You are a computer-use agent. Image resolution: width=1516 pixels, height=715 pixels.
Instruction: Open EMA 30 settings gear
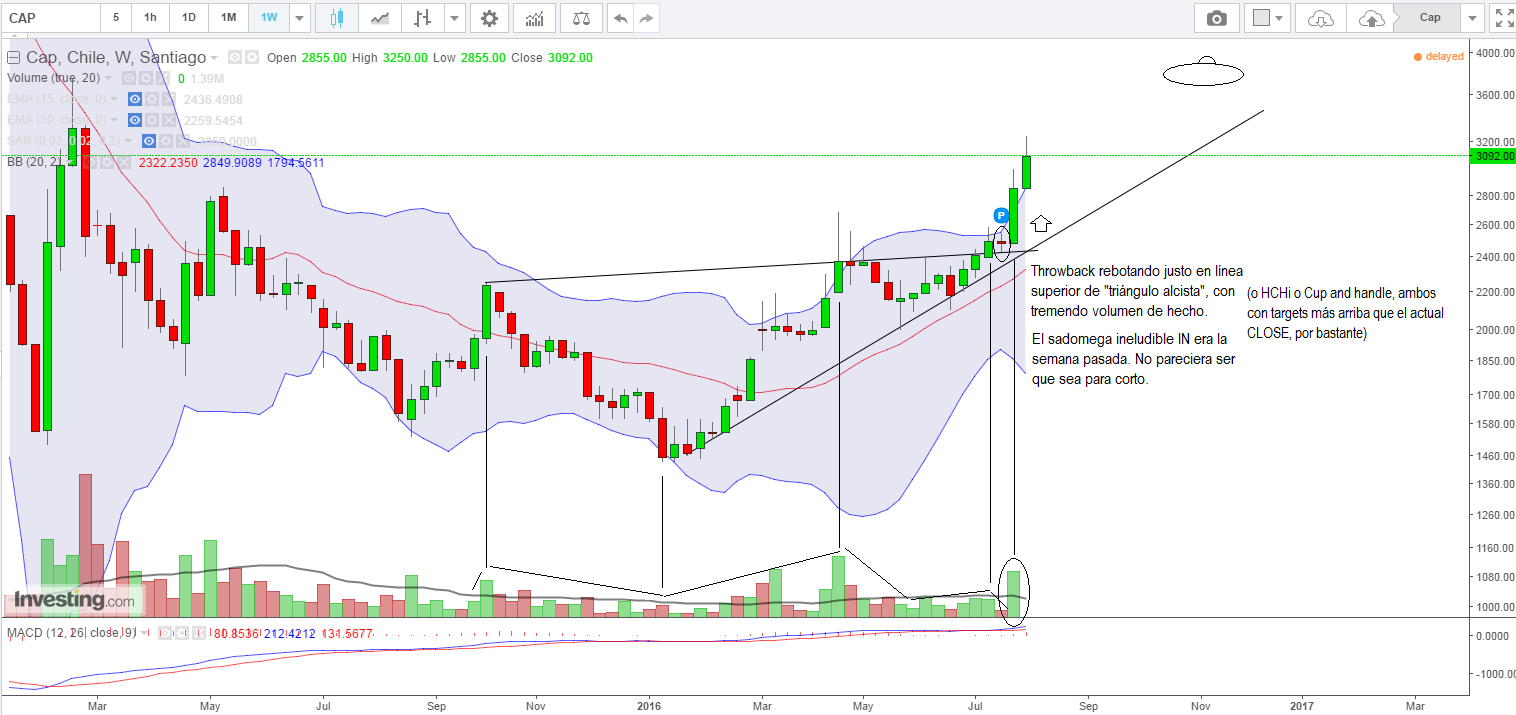coord(151,120)
